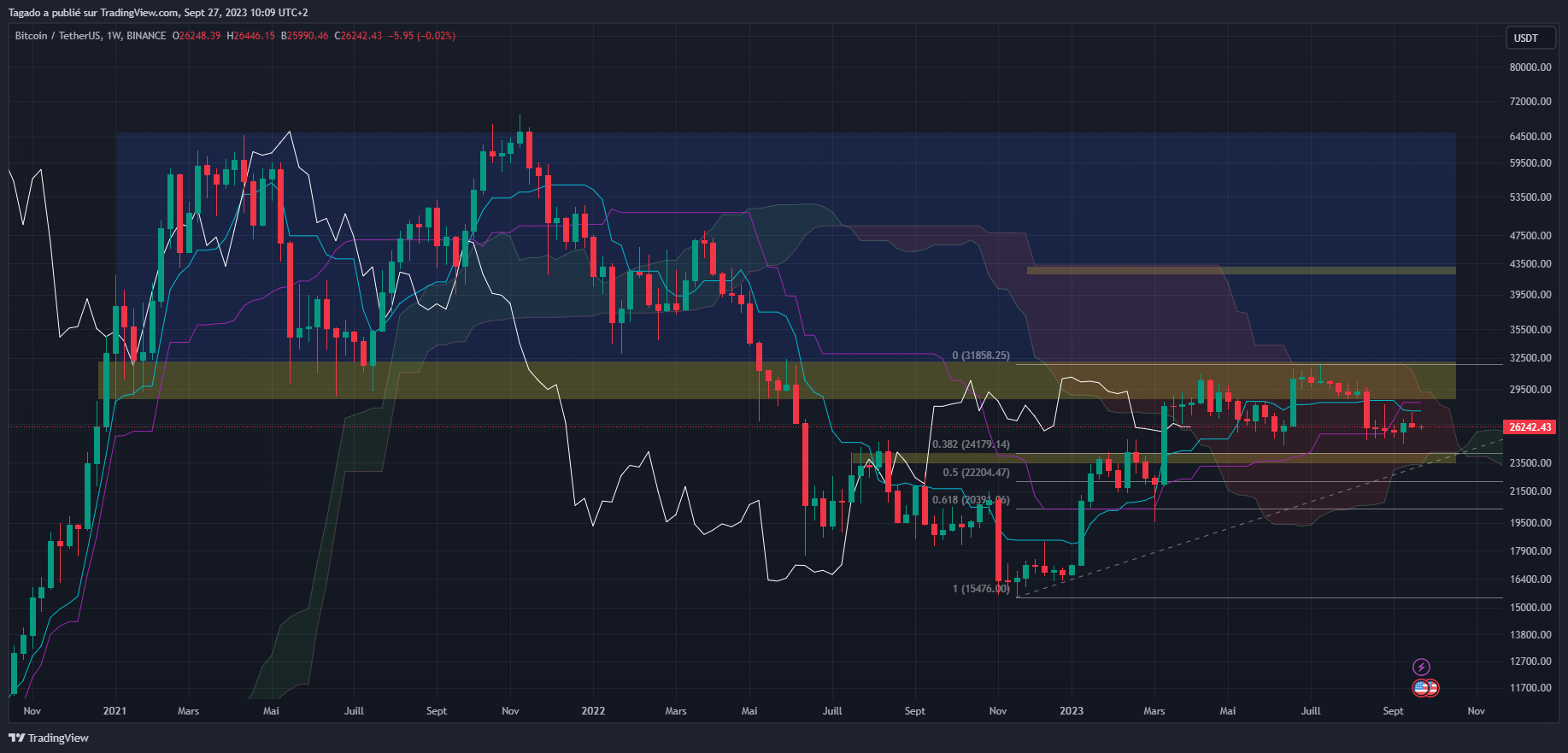Screen dimensions: 1568x753
Task: Select the wide yellow zone near 29500
Action: tap(777, 380)
